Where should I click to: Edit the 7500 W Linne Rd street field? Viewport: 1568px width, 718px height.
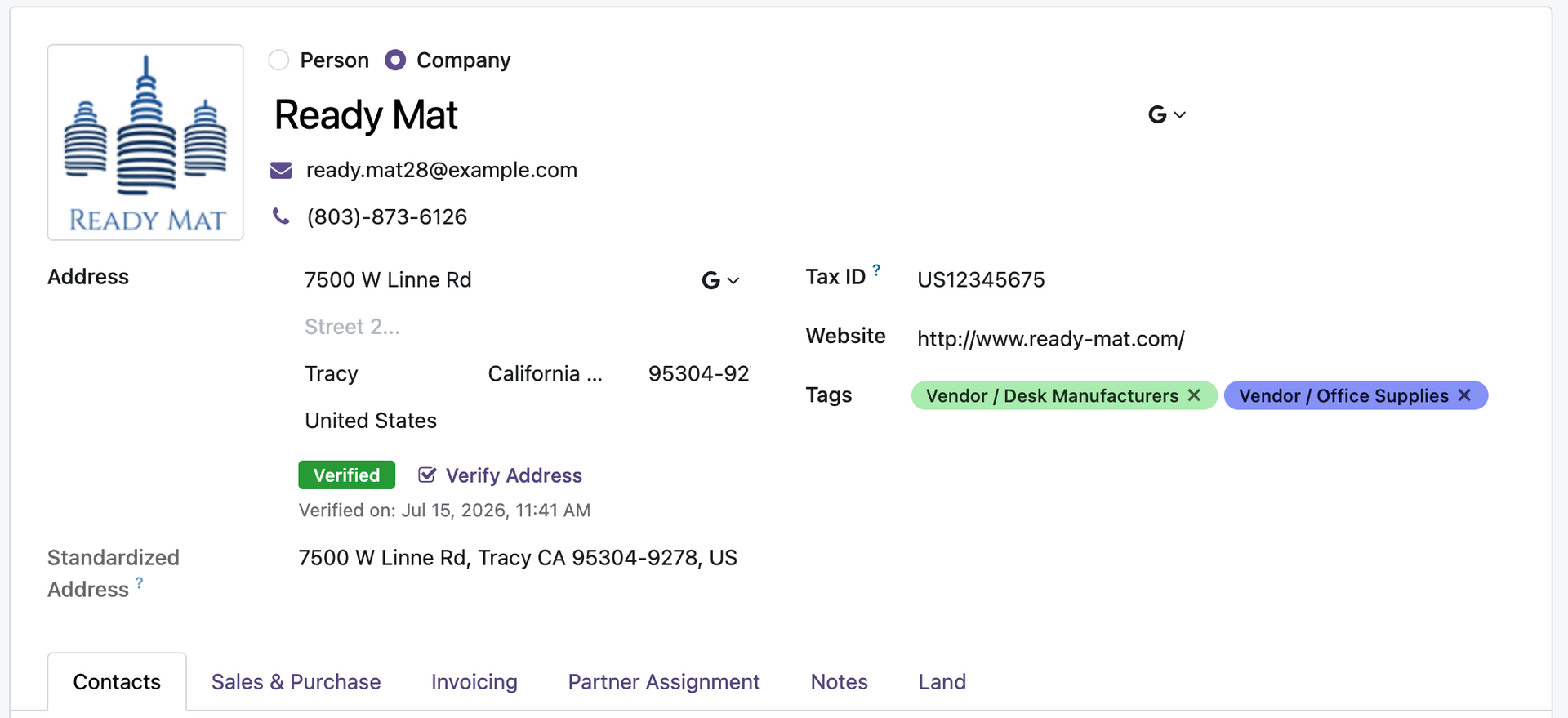tap(498, 280)
